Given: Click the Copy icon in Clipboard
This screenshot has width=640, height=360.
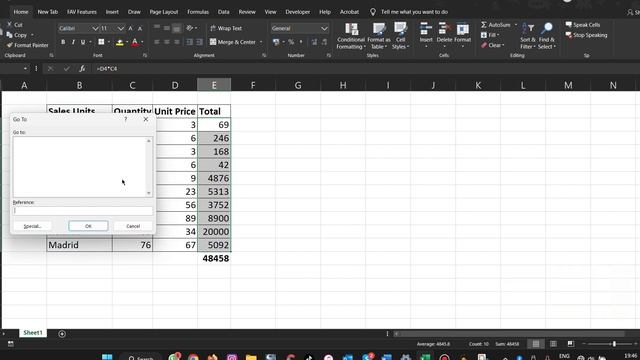Looking at the screenshot, I should 9,35.
